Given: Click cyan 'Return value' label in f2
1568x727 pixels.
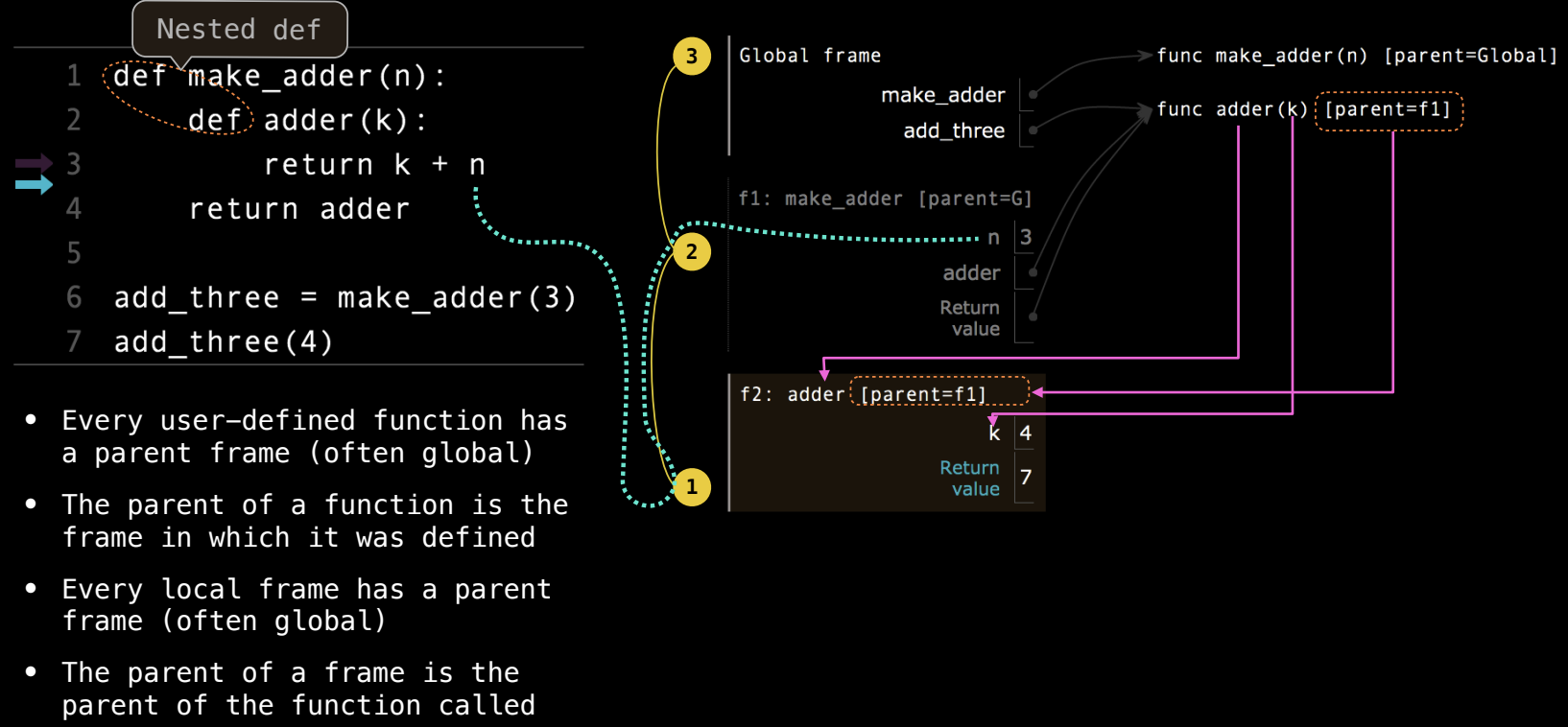Looking at the screenshot, I should (x=969, y=479).
